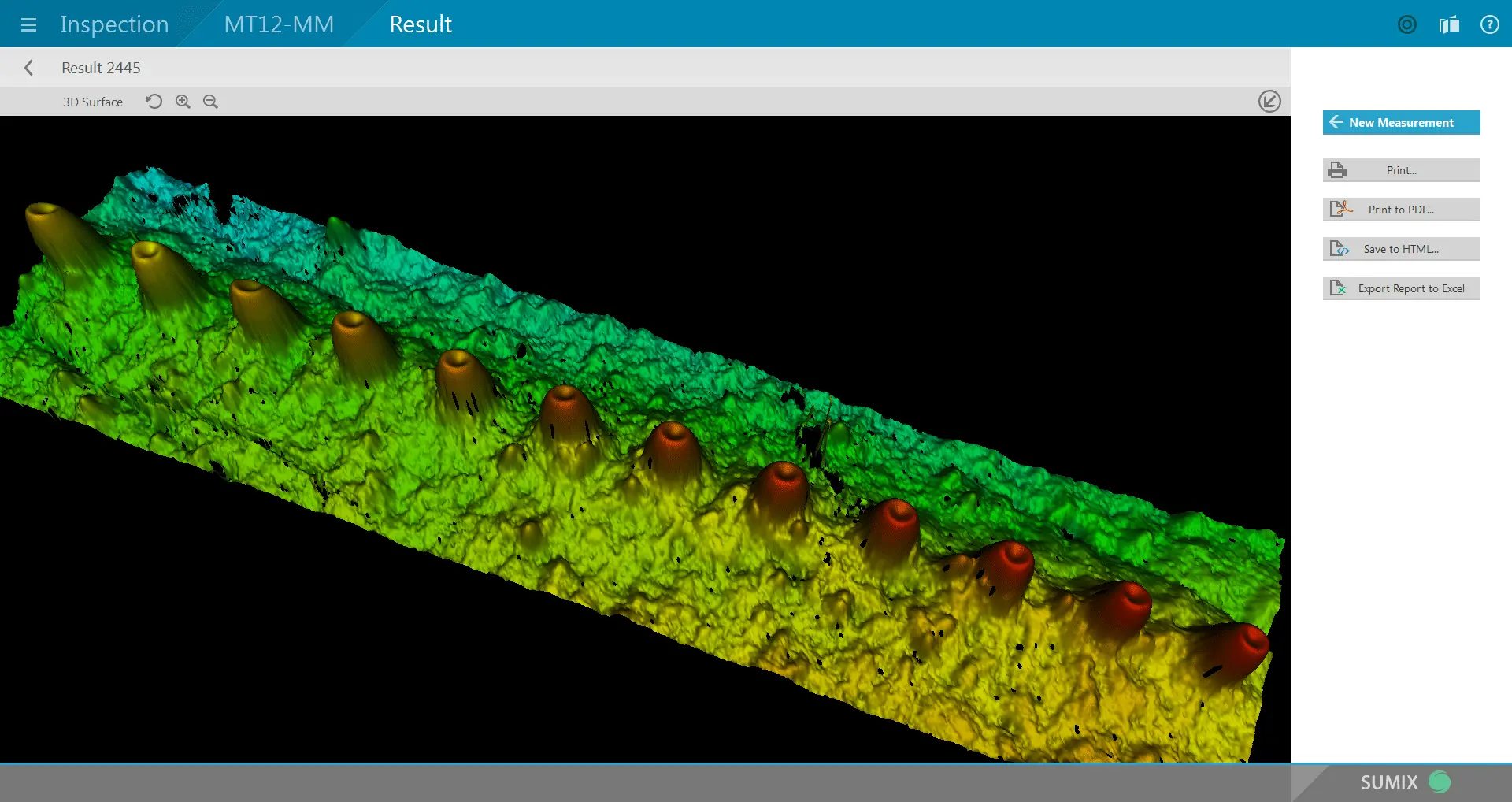Click the PDF icon beside Print to PDF
The height and width of the screenshot is (802, 1512).
pos(1340,209)
